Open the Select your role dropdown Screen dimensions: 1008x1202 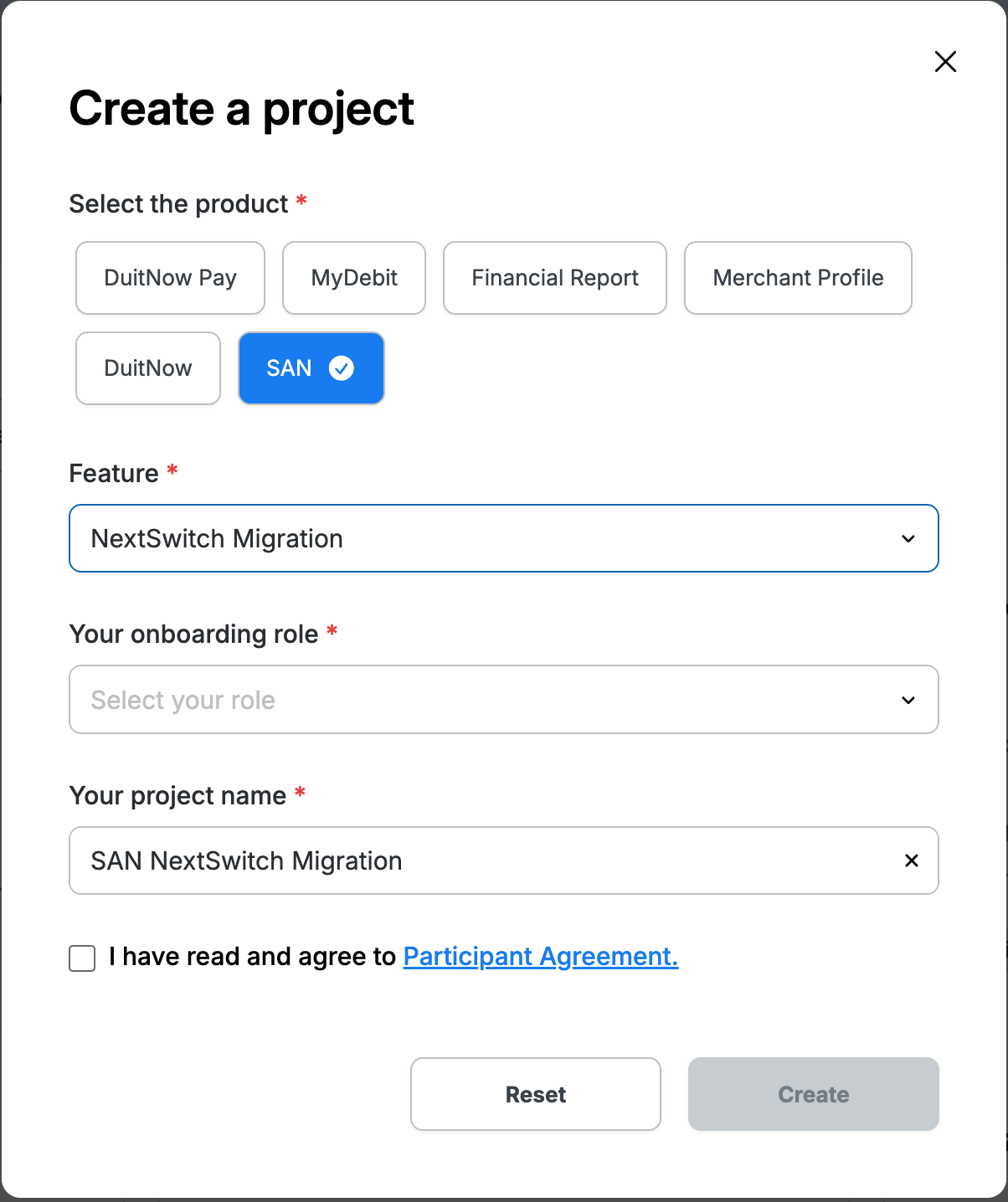coord(503,700)
